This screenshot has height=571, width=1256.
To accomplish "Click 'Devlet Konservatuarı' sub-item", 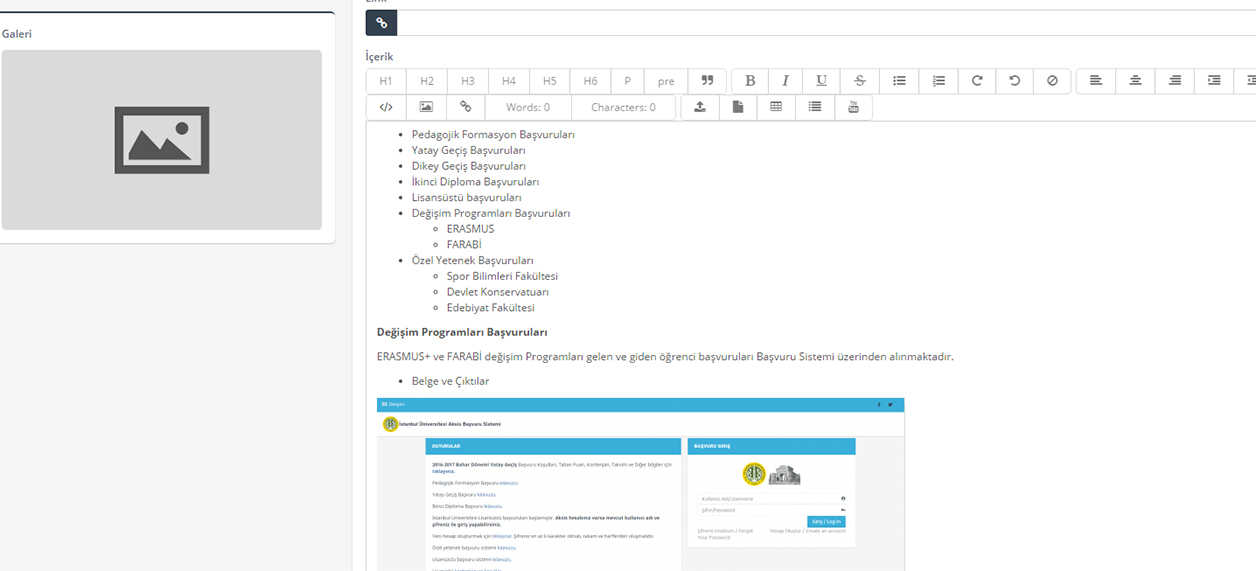I will (498, 292).
